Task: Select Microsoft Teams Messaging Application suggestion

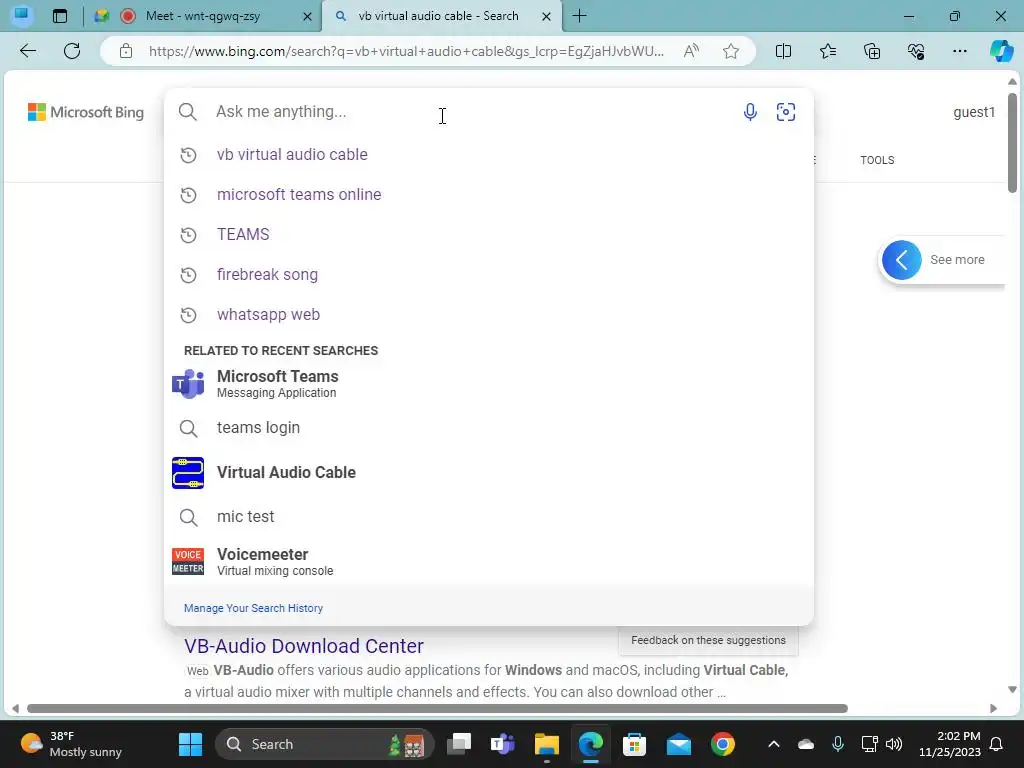Action: pyautogui.click(x=488, y=384)
